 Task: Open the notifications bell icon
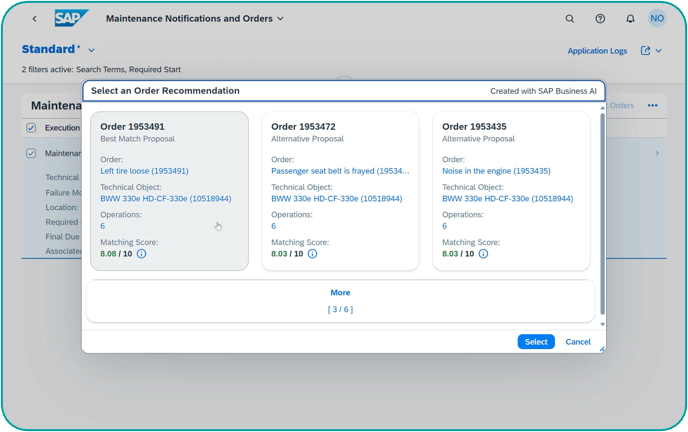pos(630,18)
